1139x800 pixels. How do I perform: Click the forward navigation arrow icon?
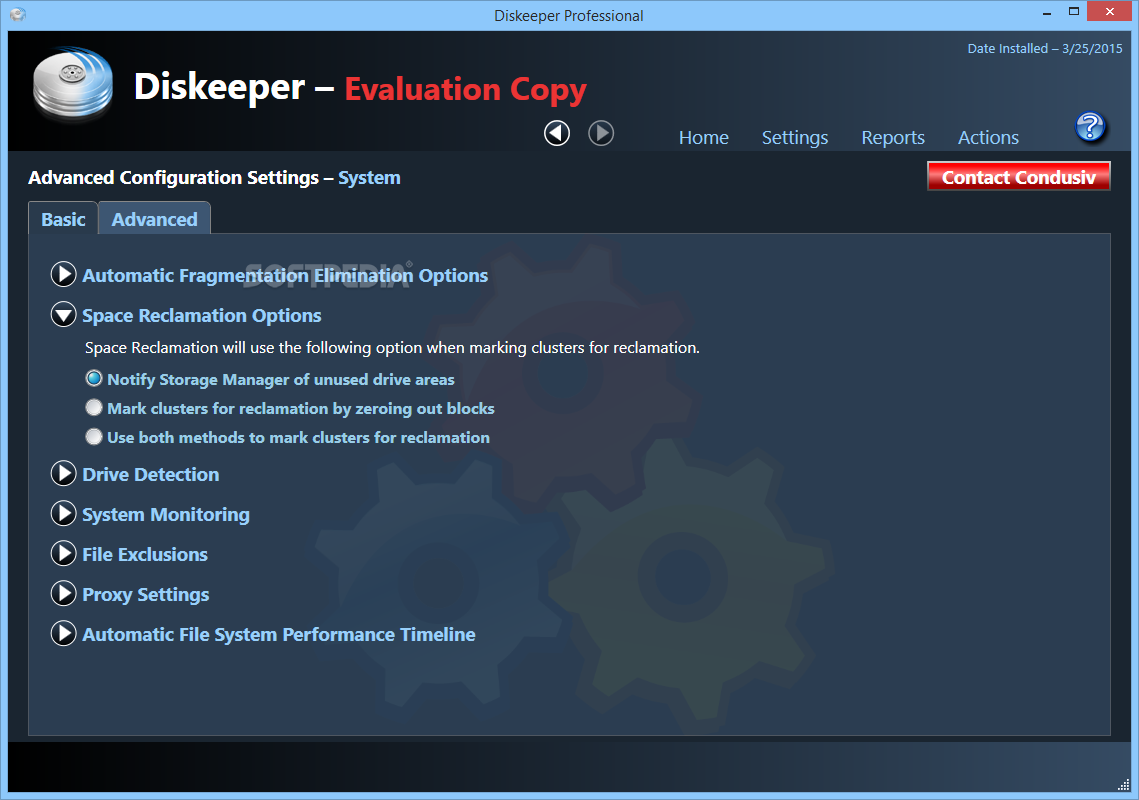pos(601,133)
